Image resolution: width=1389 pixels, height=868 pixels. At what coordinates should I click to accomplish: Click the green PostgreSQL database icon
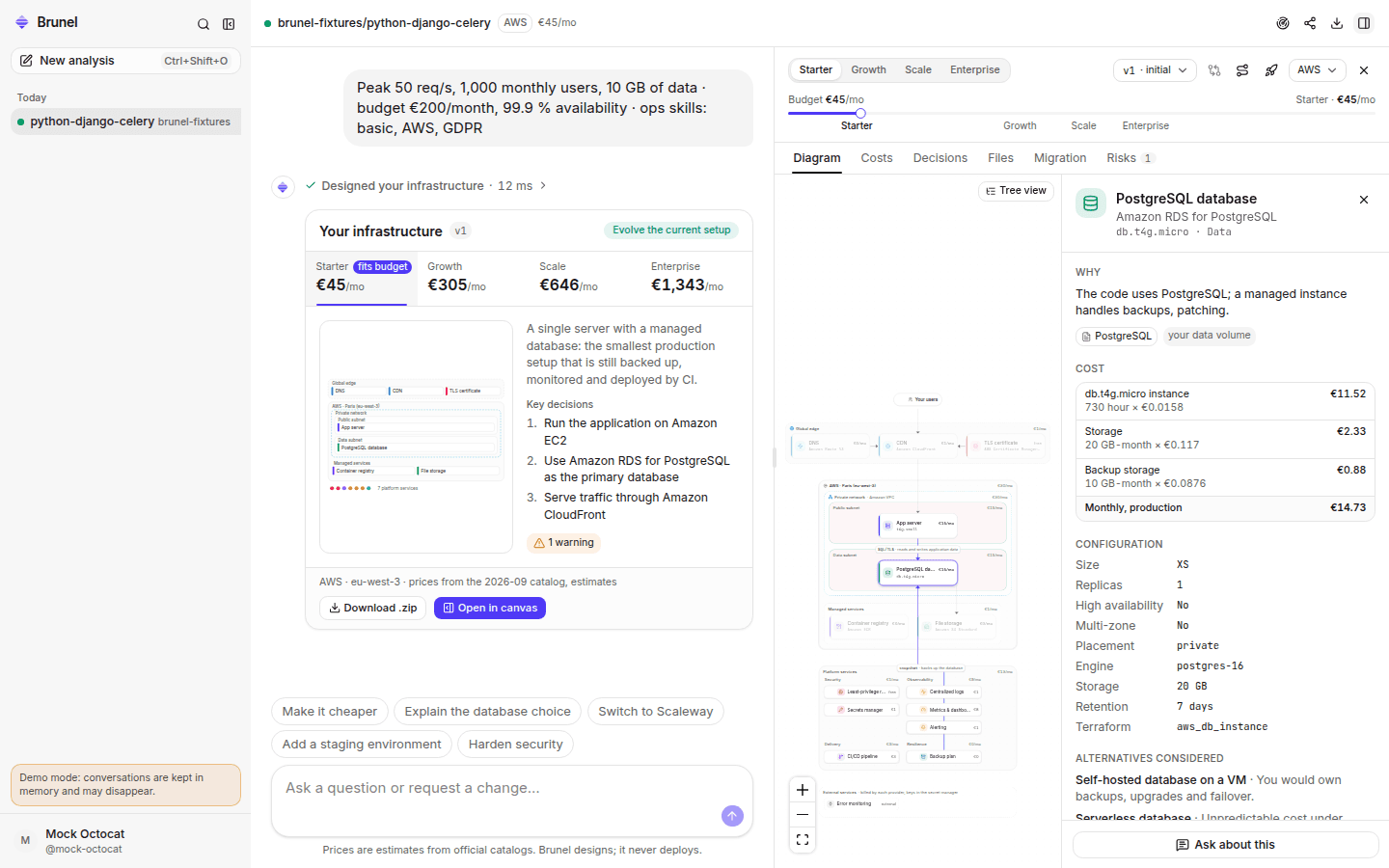1091,203
